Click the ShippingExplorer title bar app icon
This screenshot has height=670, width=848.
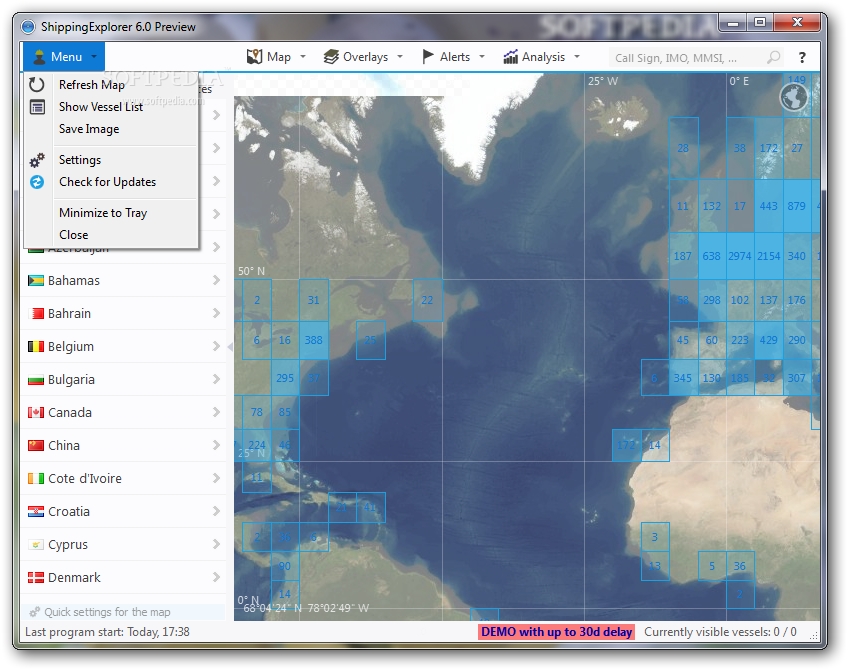(28, 26)
